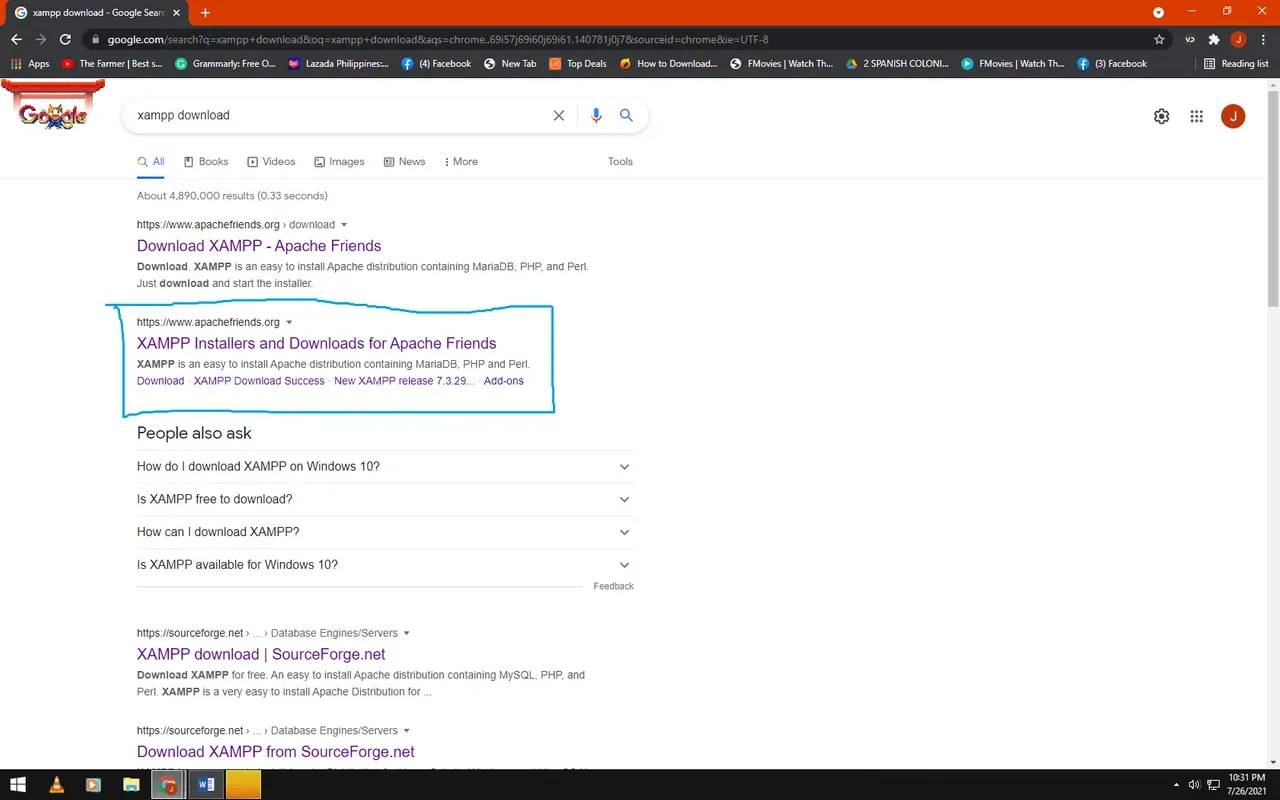Open Google settings gear
1280x800 pixels.
click(1161, 116)
